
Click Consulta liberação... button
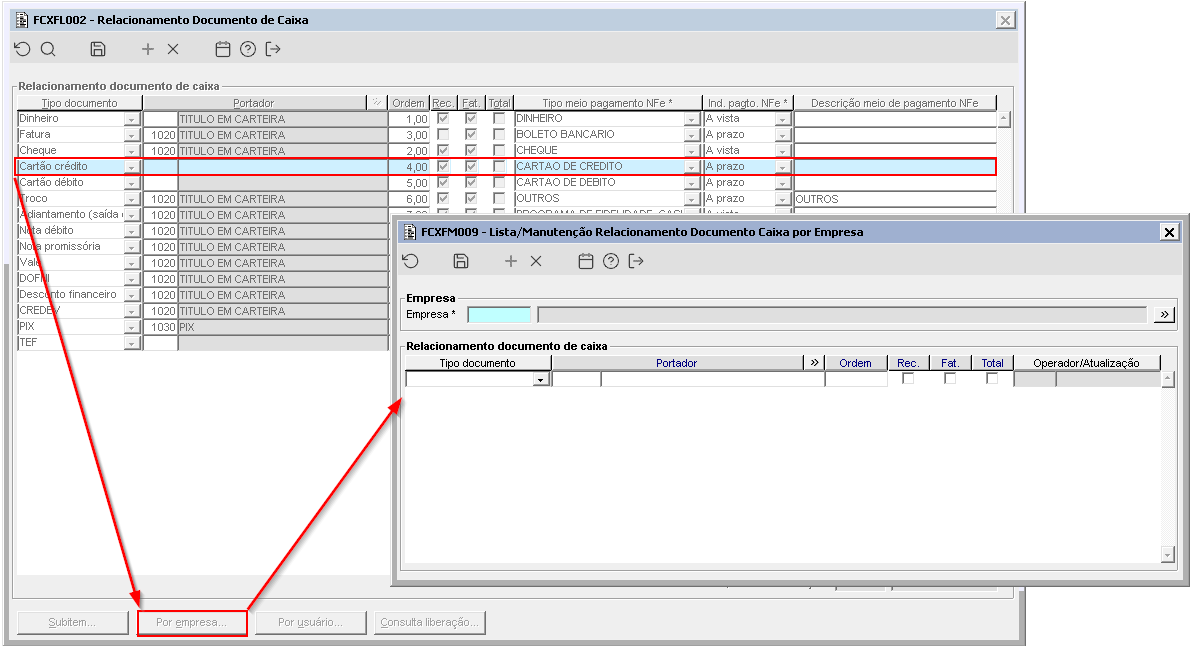[430, 622]
